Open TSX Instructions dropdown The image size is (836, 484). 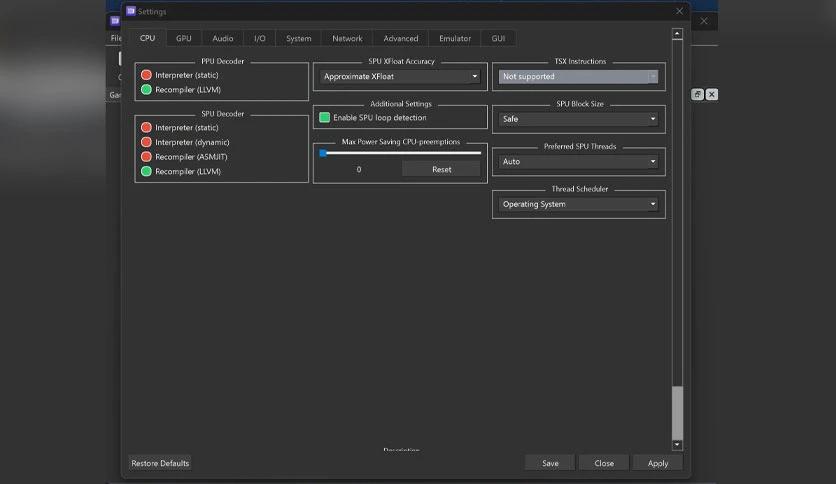pyautogui.click(x=578, y=76)
